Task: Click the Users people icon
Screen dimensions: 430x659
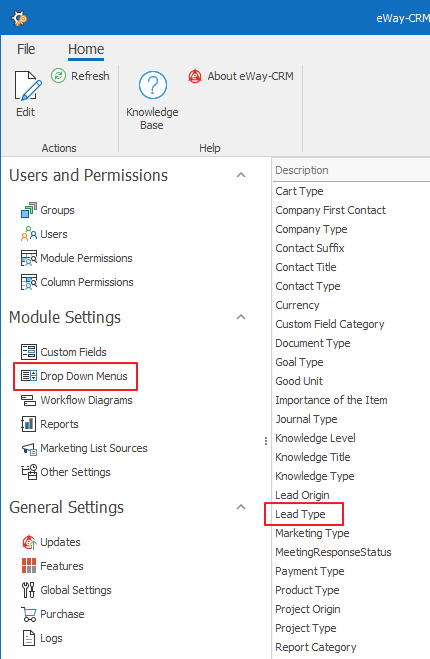Action: pyautogui.click(x=29, y=234)
